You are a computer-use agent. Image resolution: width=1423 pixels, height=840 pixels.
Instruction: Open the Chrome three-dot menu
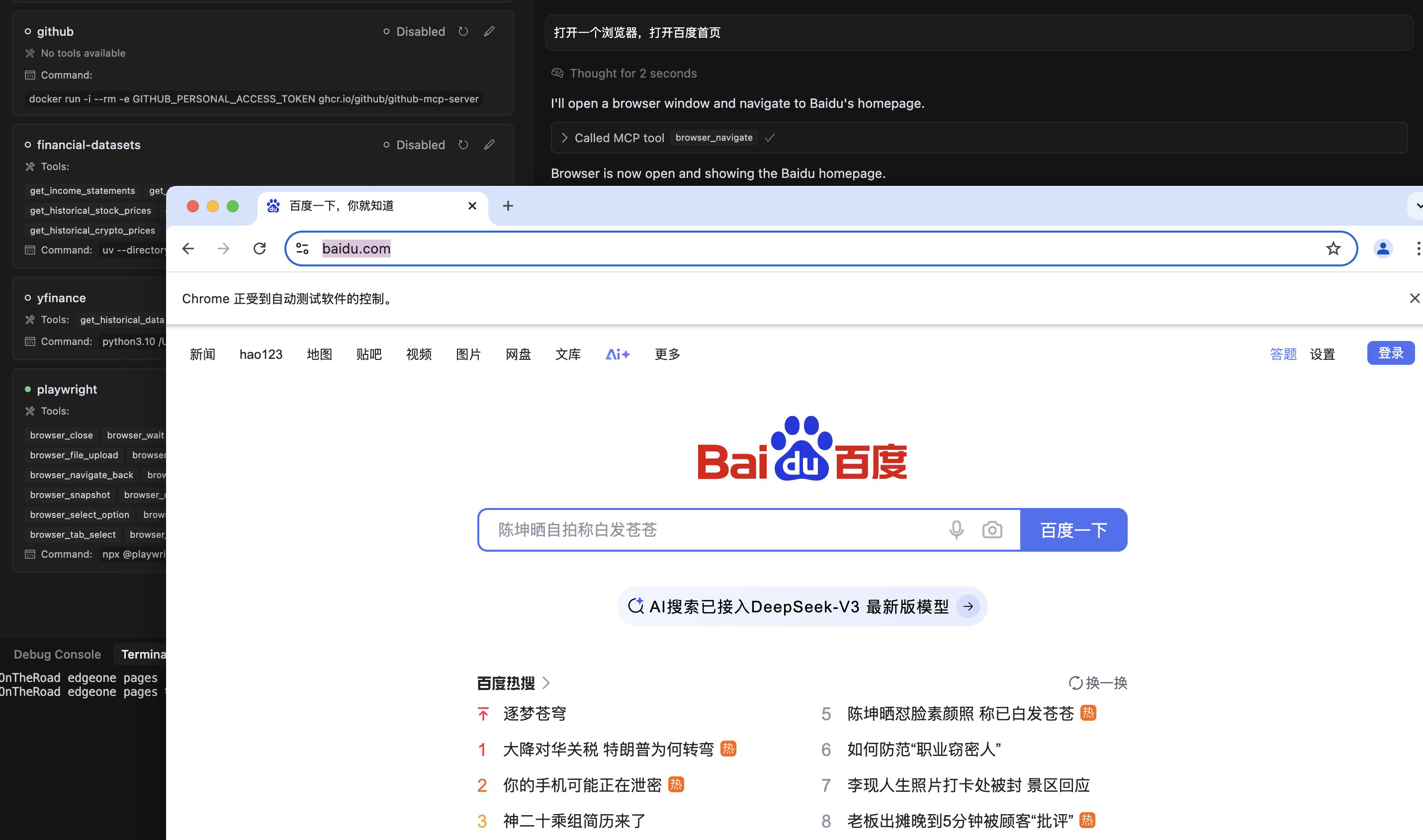coord(1419,249)
